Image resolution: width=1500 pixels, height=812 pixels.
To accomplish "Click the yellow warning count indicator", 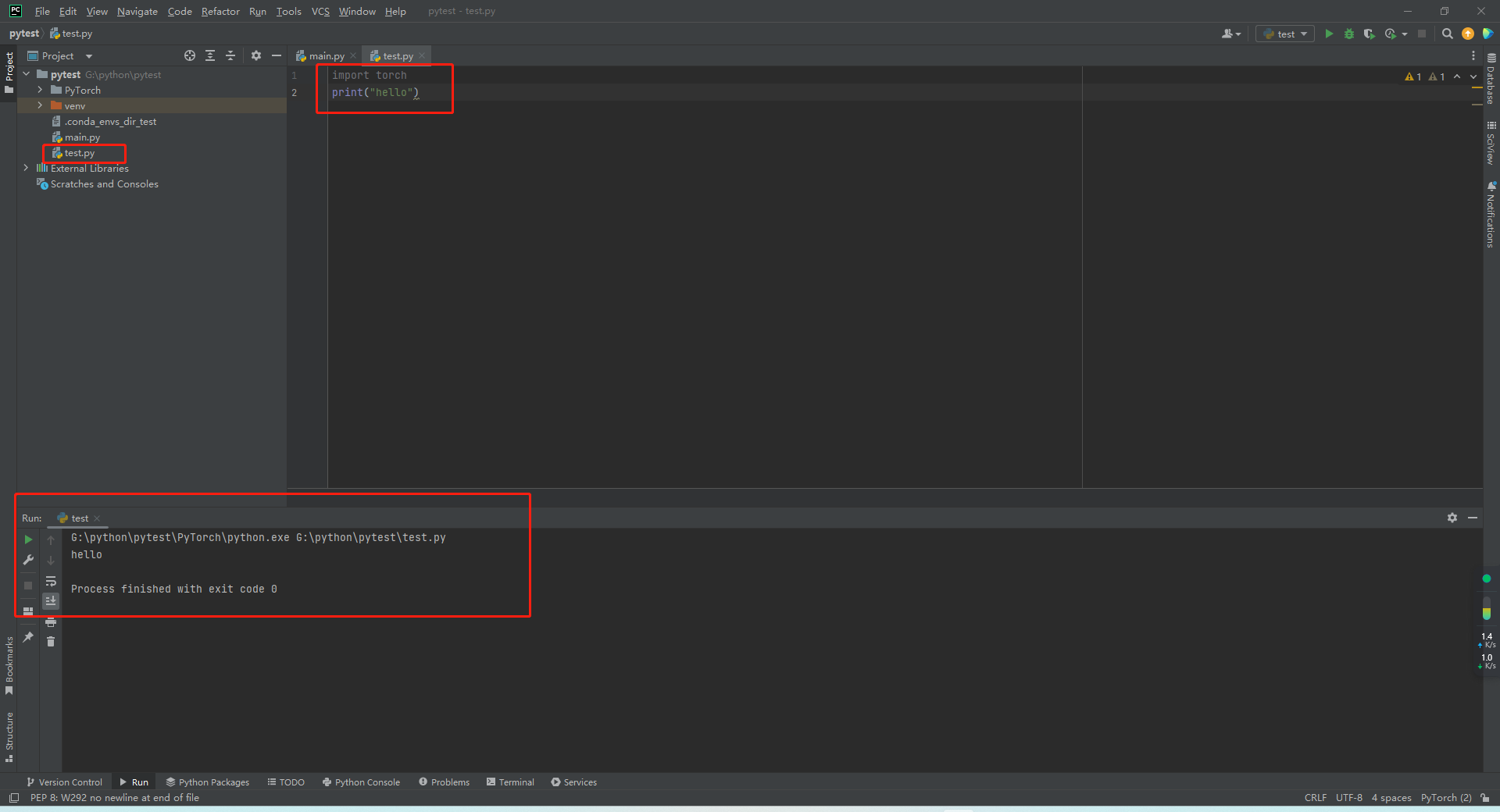I will [x=1413, y=77].
